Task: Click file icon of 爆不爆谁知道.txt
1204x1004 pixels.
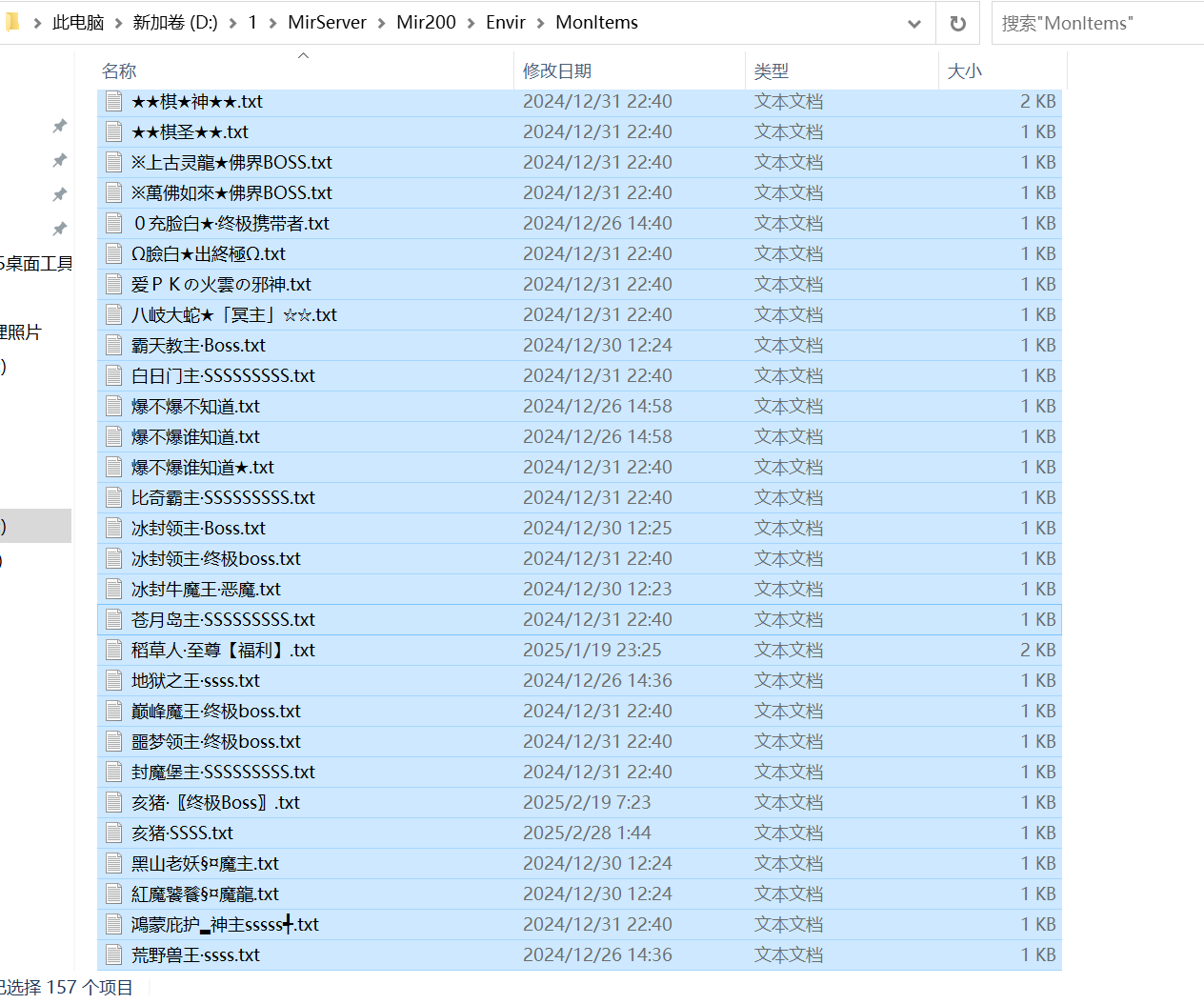Action: [x=114, y=436]
